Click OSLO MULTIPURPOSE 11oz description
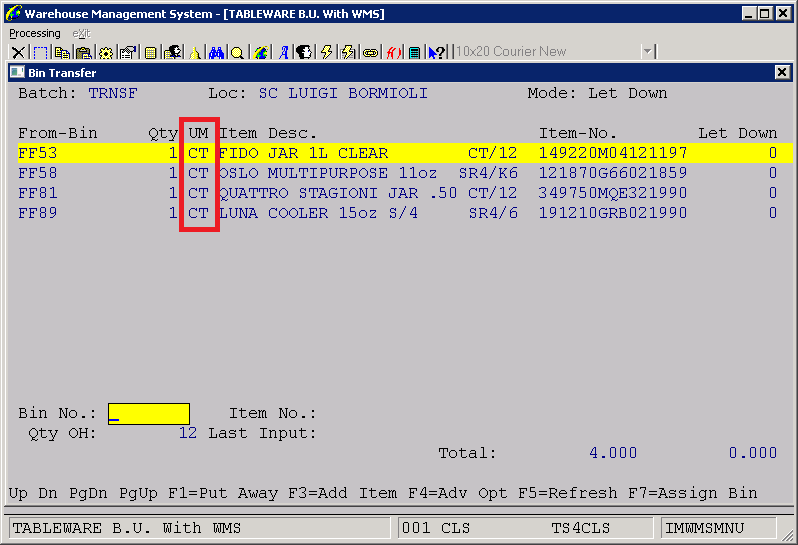 click(328, 173)
